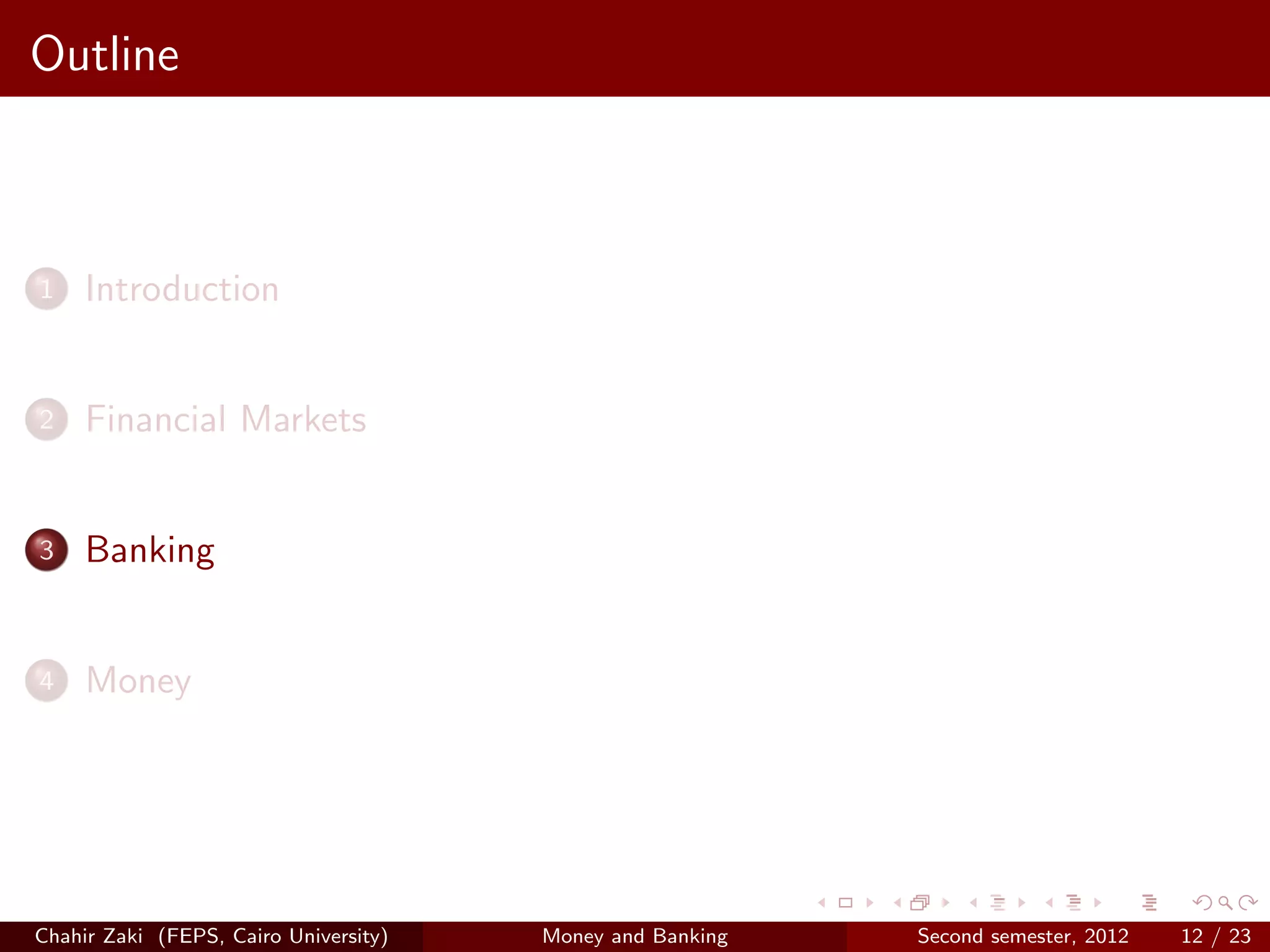Go to the next slide arrow
This screenshot has width=1270, height=952.
click(869, 903)
